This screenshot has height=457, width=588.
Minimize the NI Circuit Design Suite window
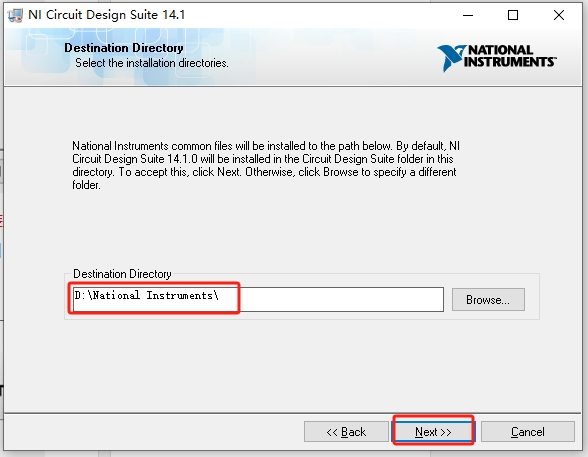pyautogui.click(x=468, y=15)
